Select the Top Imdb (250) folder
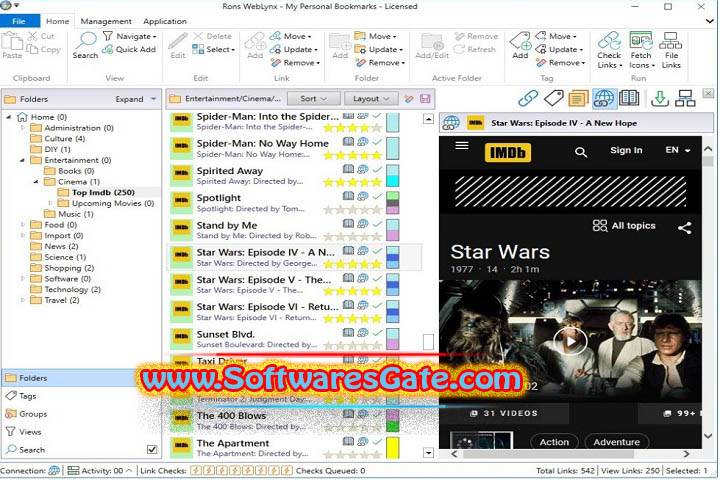Image resolution: width=720 pixels, height=480 pixels. tap(103, 192)
